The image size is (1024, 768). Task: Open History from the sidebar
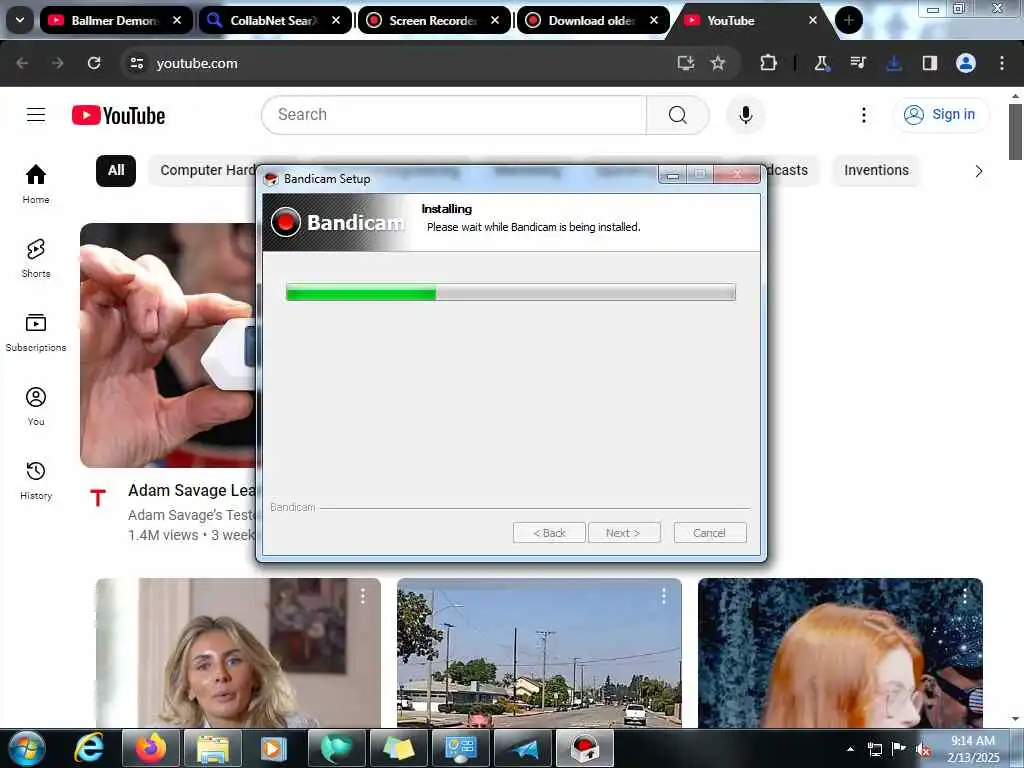(x=36, y=481)
